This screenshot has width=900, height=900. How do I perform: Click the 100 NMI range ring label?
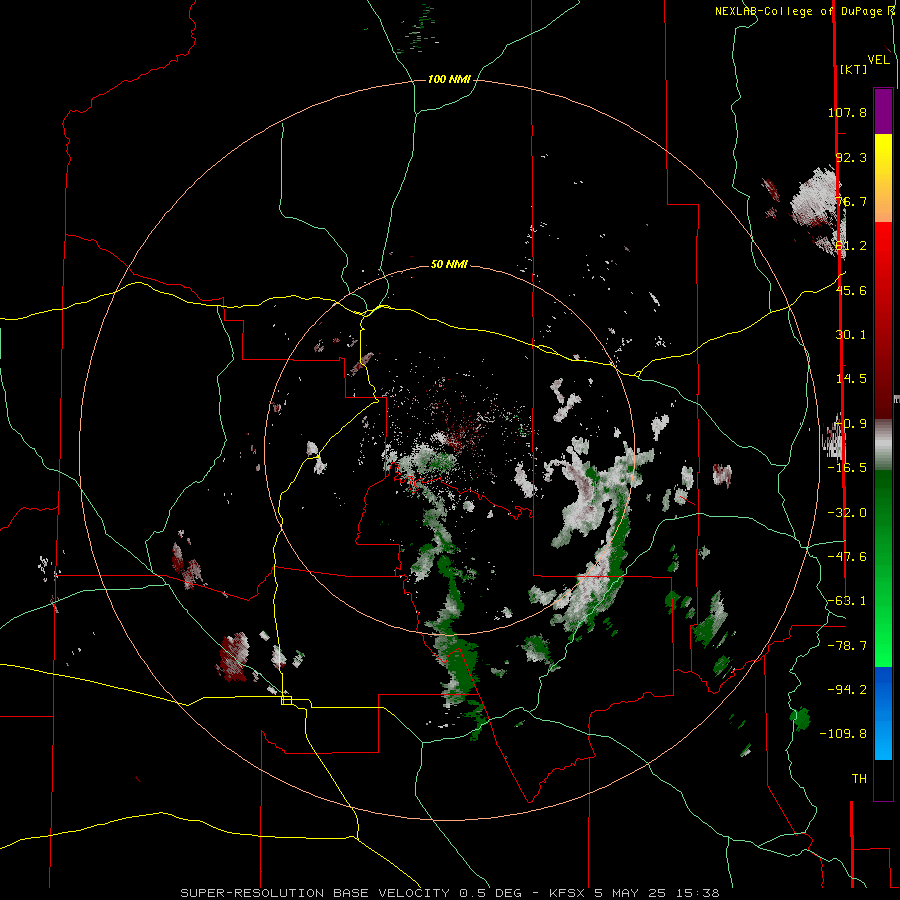(x=449, y=79)
